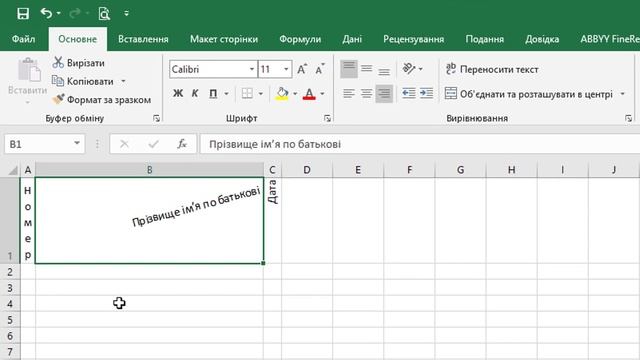Open the Дані ribbon tab
Image resolution: width=640 pixels, height=360 pixels.
click(x=352, y=39)
